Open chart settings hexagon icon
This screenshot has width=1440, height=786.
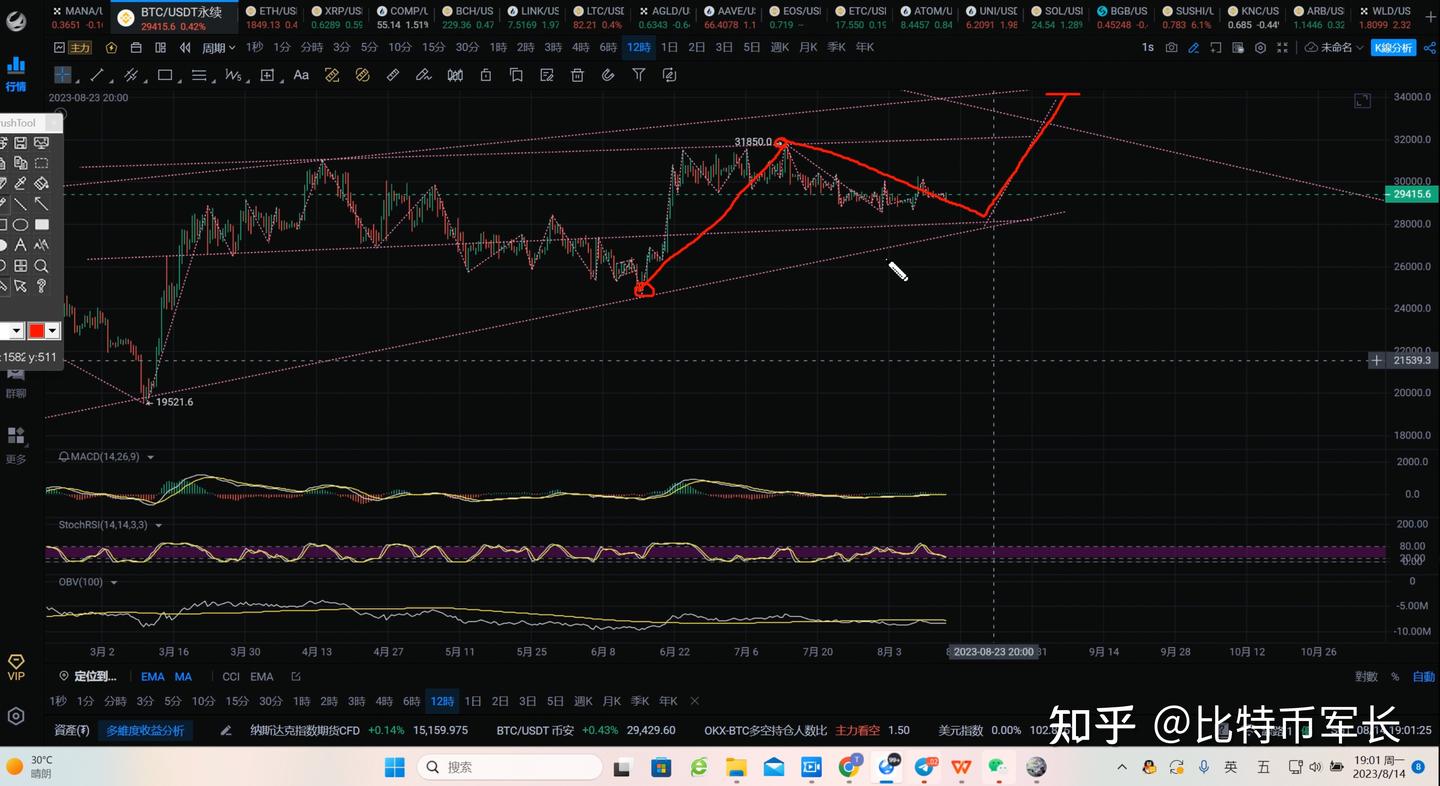(x=1261, y=47)
